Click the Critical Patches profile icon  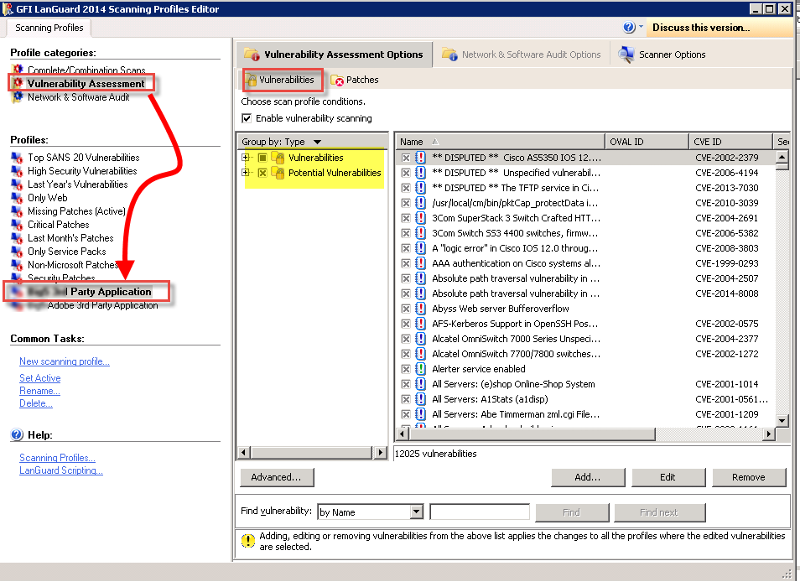click(x=17, y=224)
